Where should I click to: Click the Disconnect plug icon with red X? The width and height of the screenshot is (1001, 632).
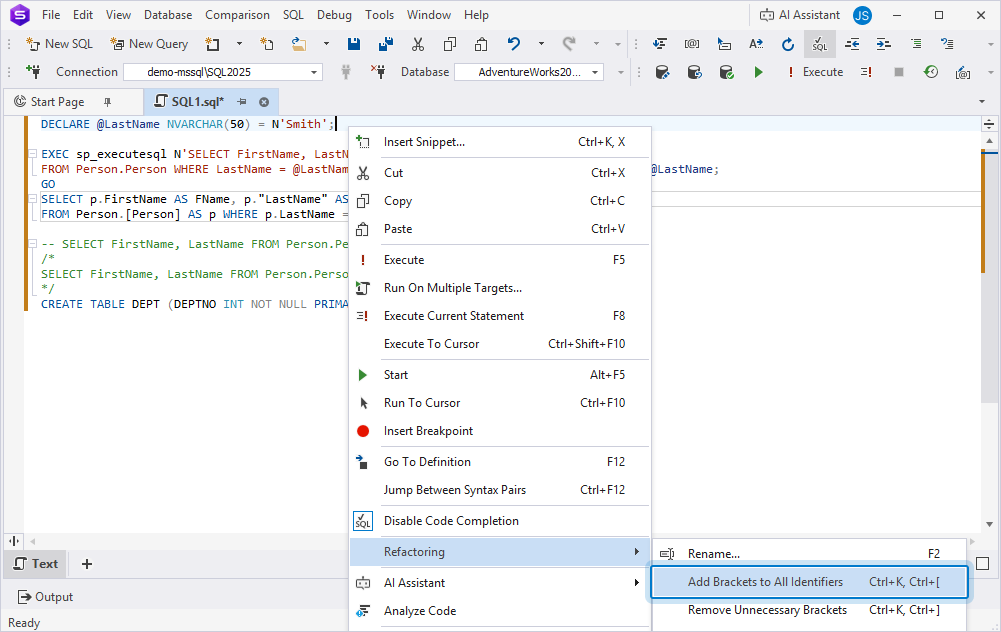378,71
